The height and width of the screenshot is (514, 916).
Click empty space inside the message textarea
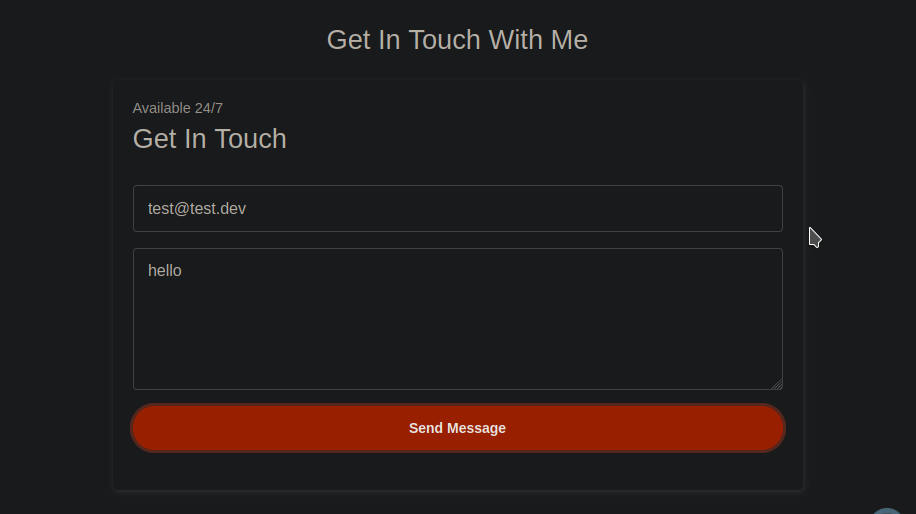point(457,339)
